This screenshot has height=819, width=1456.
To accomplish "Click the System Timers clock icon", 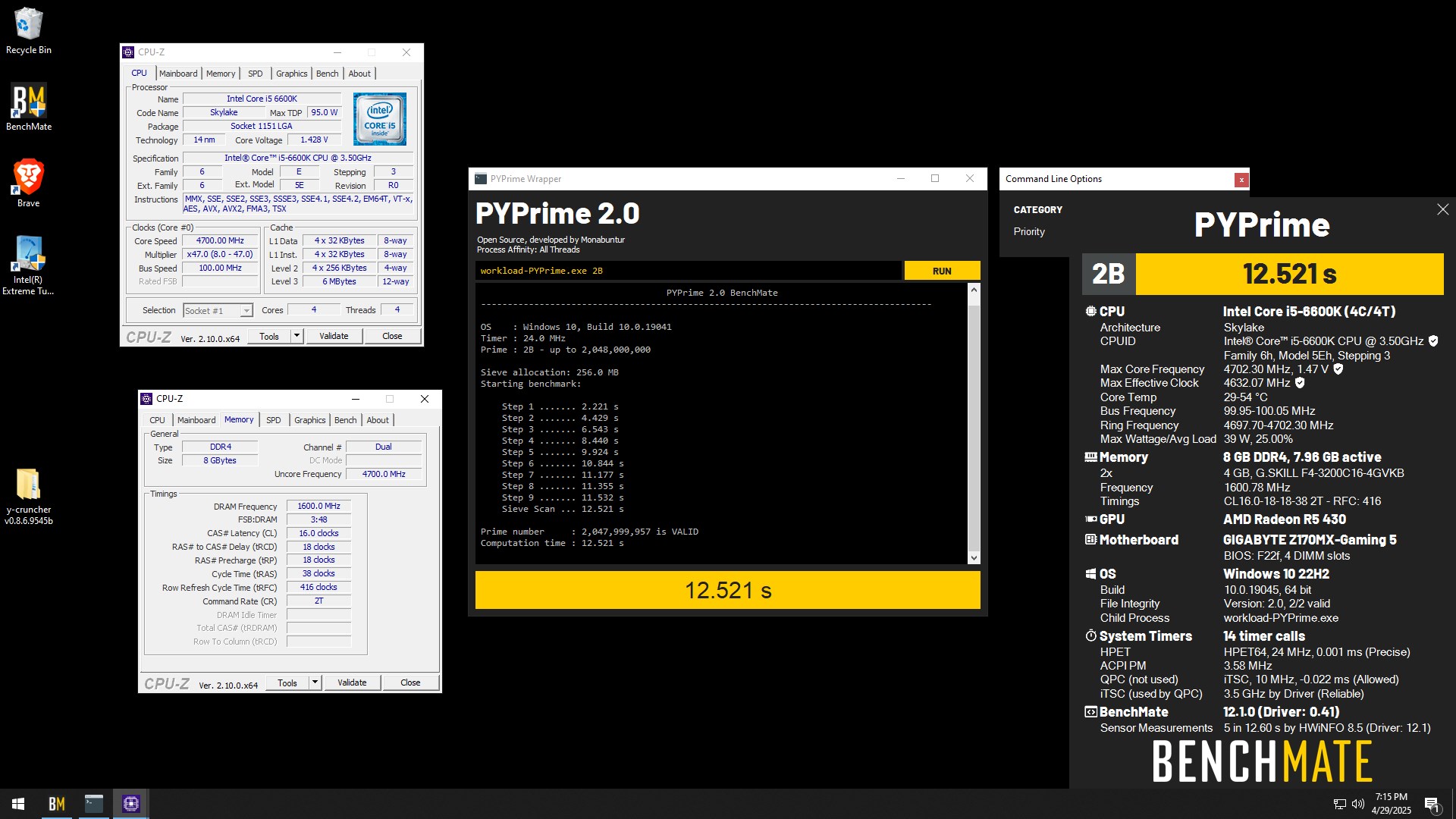I will click(x=1090, y=635).
